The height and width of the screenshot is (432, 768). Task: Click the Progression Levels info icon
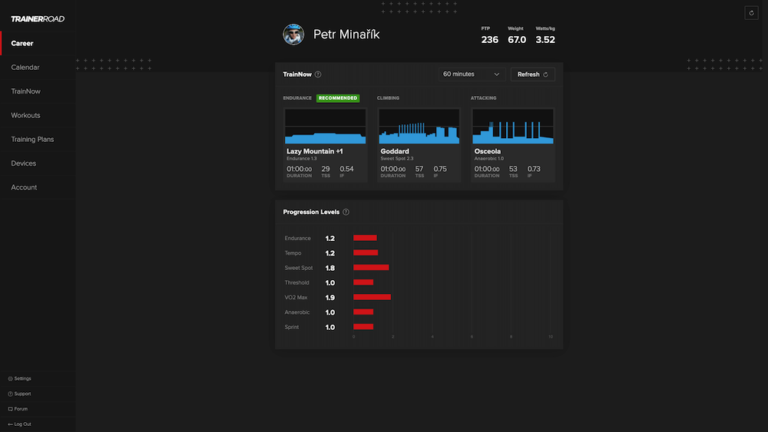(x=346, y=212)
